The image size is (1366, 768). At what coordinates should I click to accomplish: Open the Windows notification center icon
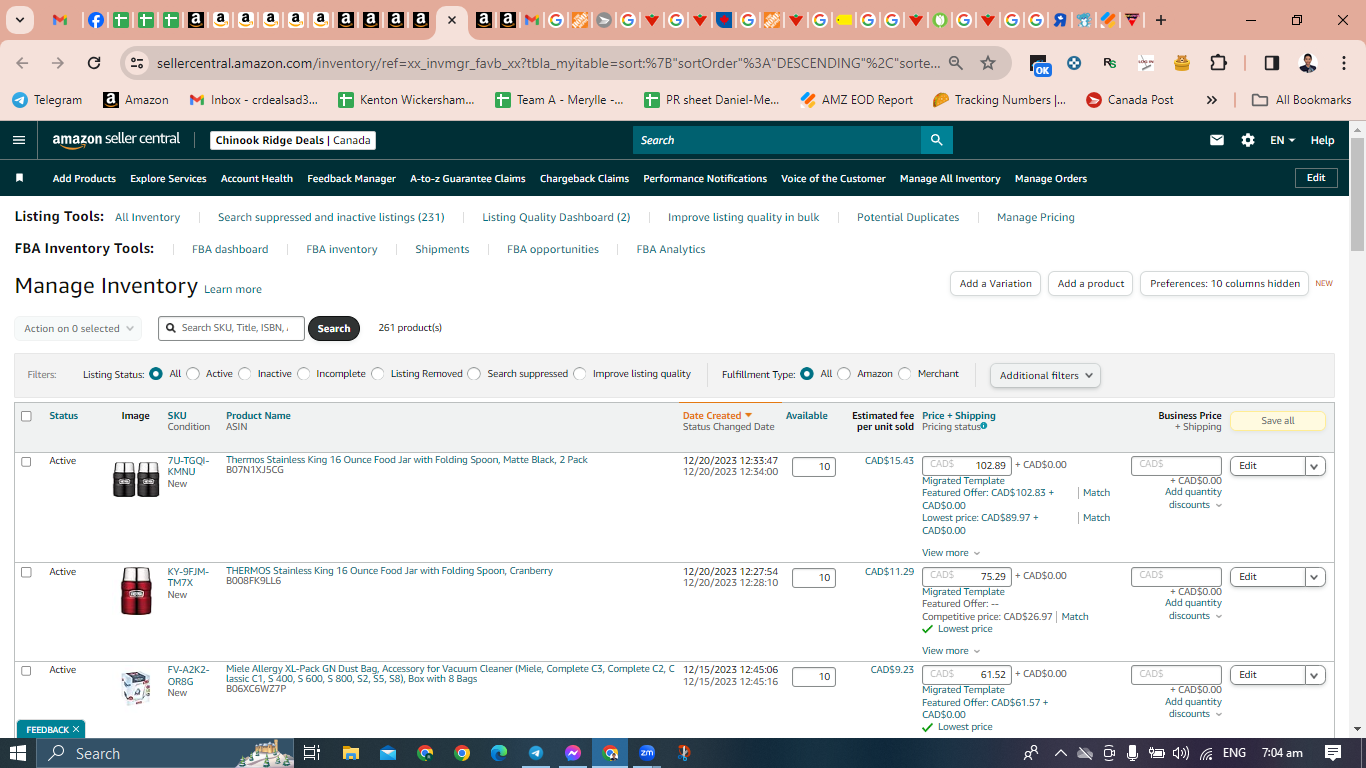1333,753
